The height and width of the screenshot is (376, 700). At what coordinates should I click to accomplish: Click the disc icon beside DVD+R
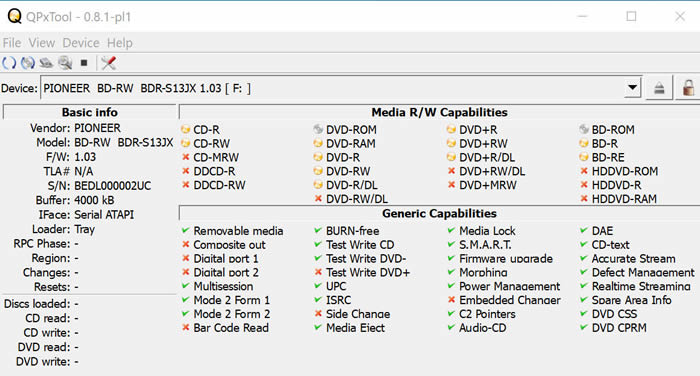[451, 130]
